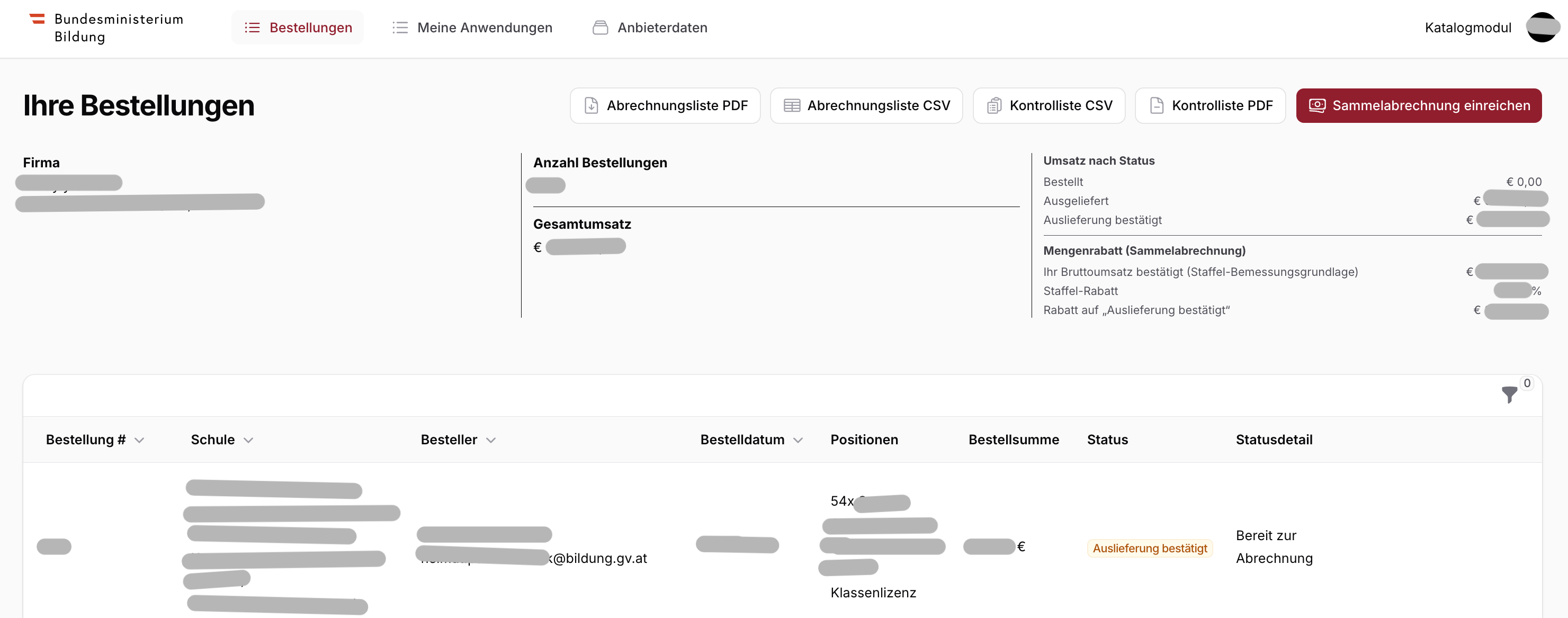Open the Anbieterdaten navigation tab
This screenshot has height=618, width=1568.
(661, 28)
